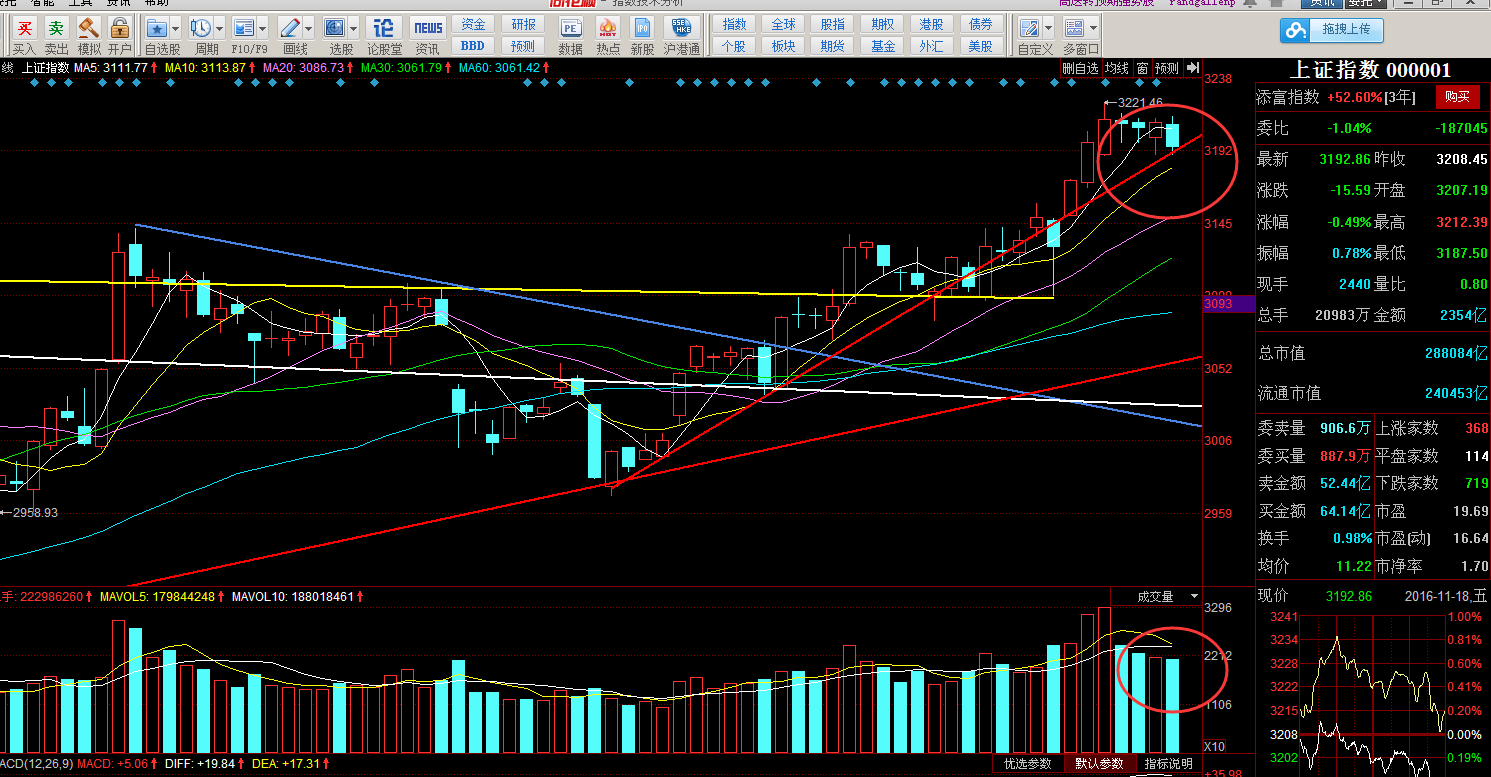This screenshot has height=777, width=1491.
Task: Click the MA5: 3111.77 label
Action: (111, 68)
